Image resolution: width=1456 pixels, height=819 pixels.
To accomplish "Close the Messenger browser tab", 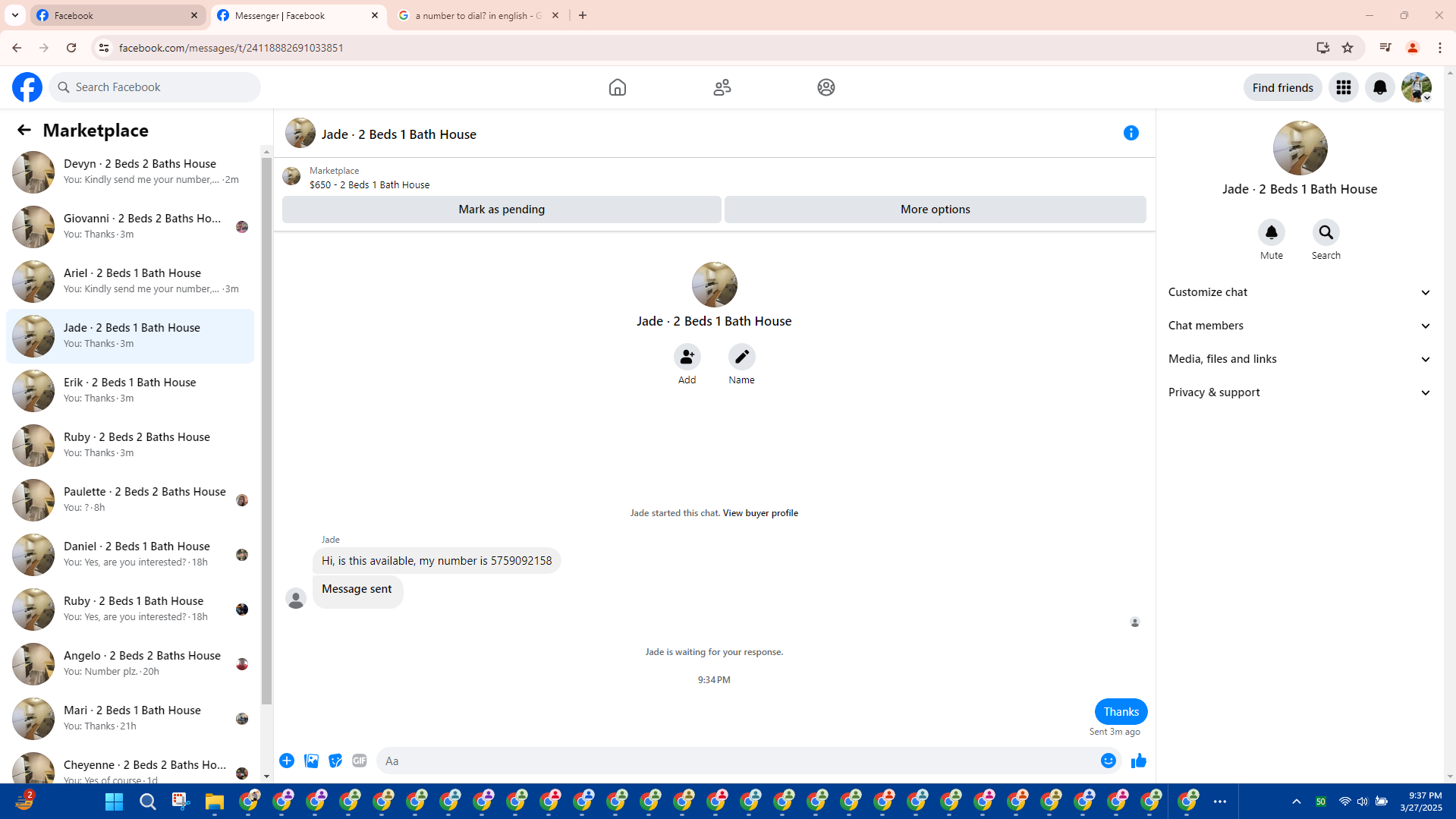I will [375, 15].
